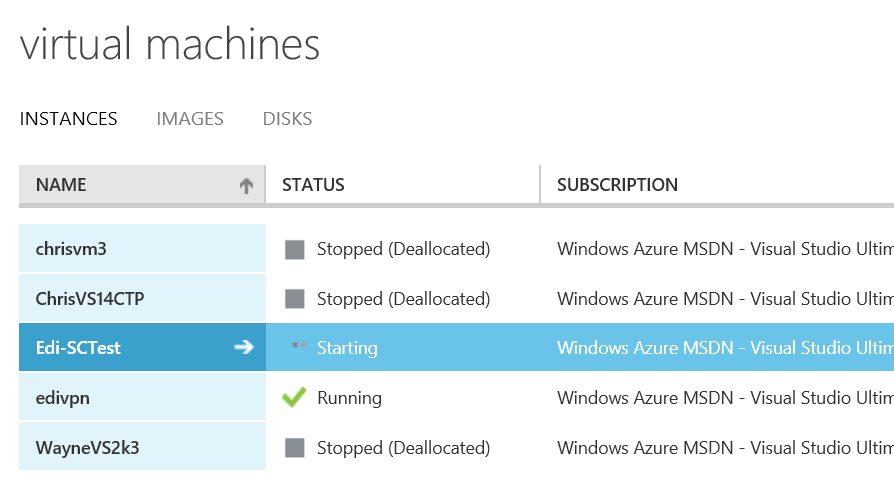
Task: Select the INSTANCES tab
Action: click(x=68, y=119)
